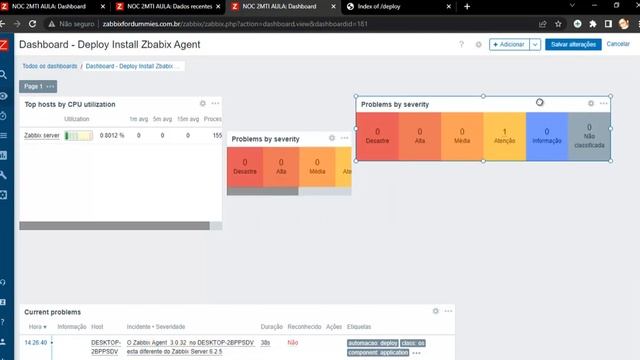
Task: Open the browser extensions puzzle icon
Action: pos(593,24)
